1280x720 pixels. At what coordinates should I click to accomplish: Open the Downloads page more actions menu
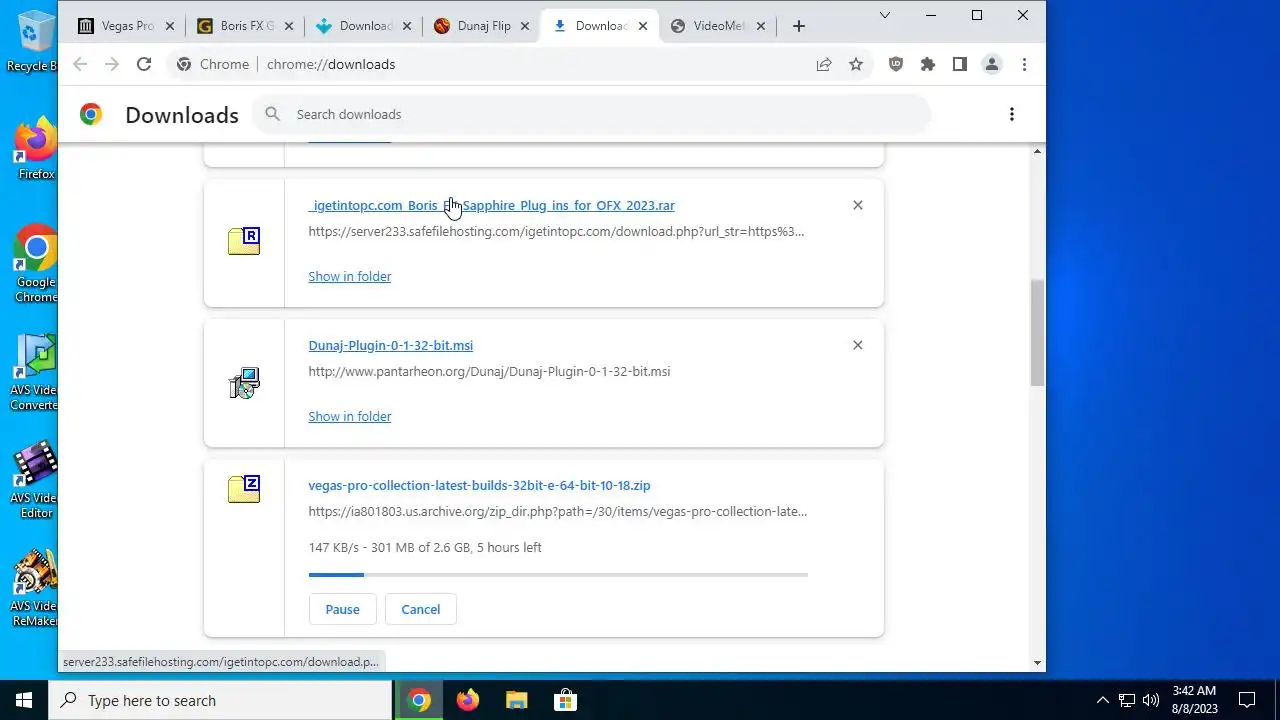(x=1012, y=114)
